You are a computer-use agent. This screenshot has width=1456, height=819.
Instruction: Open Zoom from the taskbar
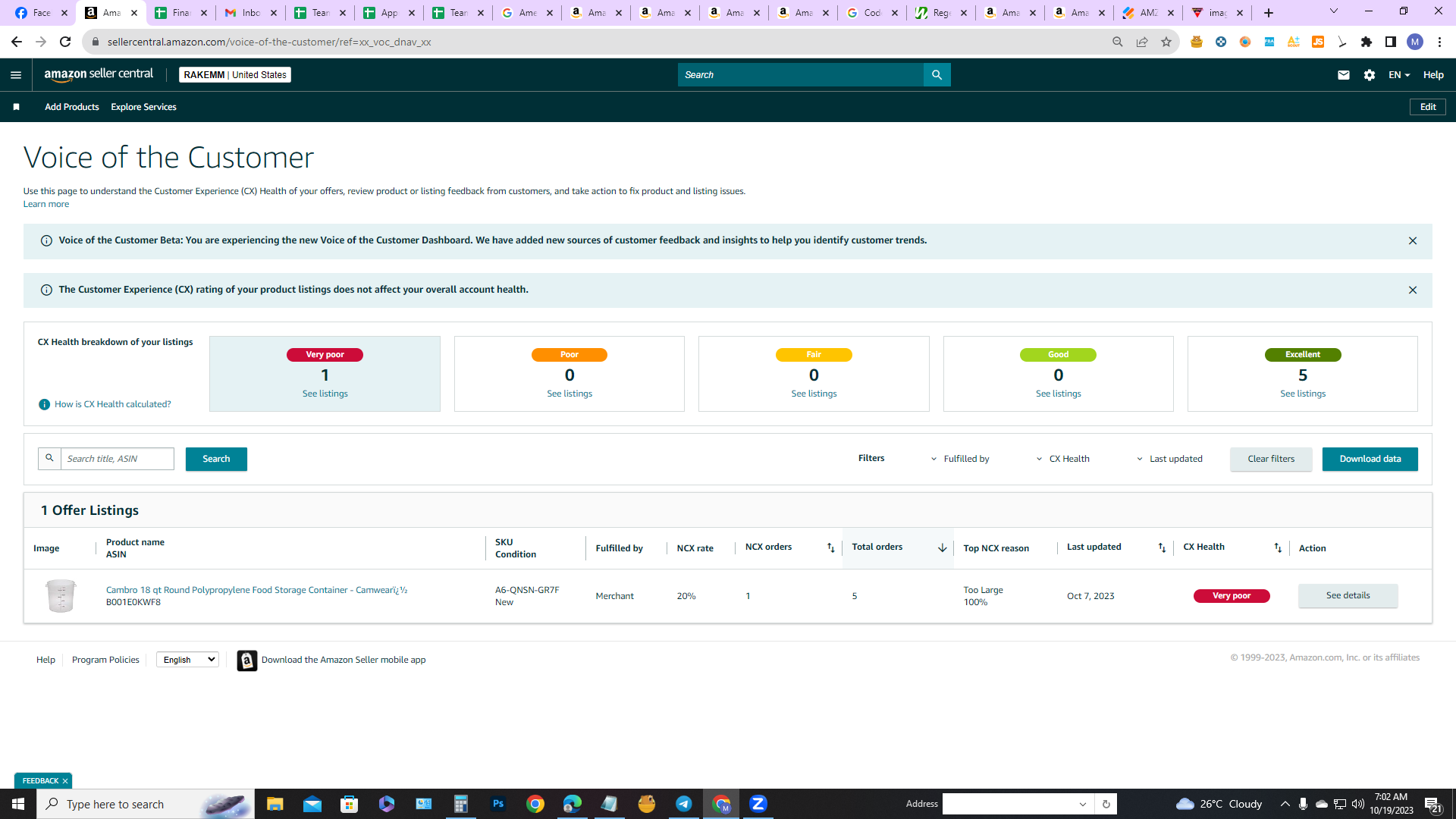[758, 804]
